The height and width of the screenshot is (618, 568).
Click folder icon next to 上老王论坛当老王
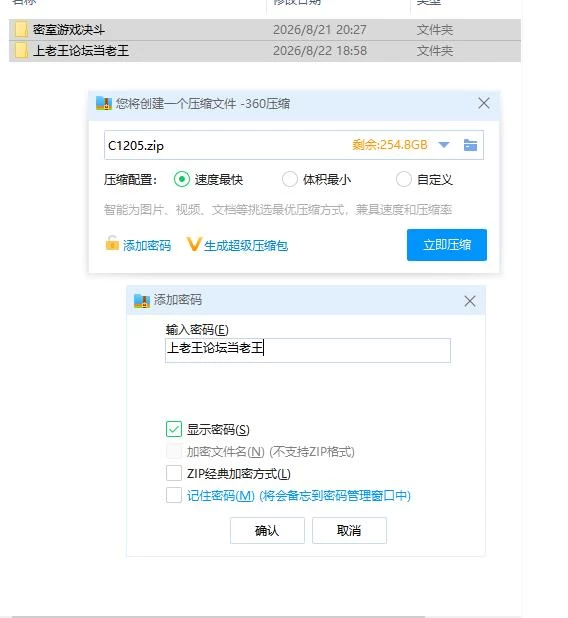[x=21, y=51]
